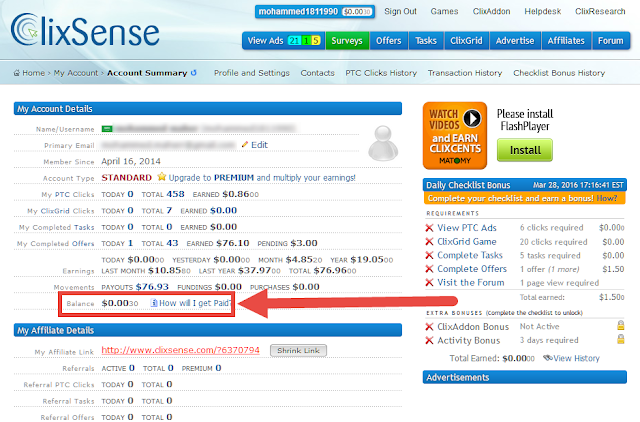Open the Games link
Screen dimensions: 640x422
coord(444,11)
